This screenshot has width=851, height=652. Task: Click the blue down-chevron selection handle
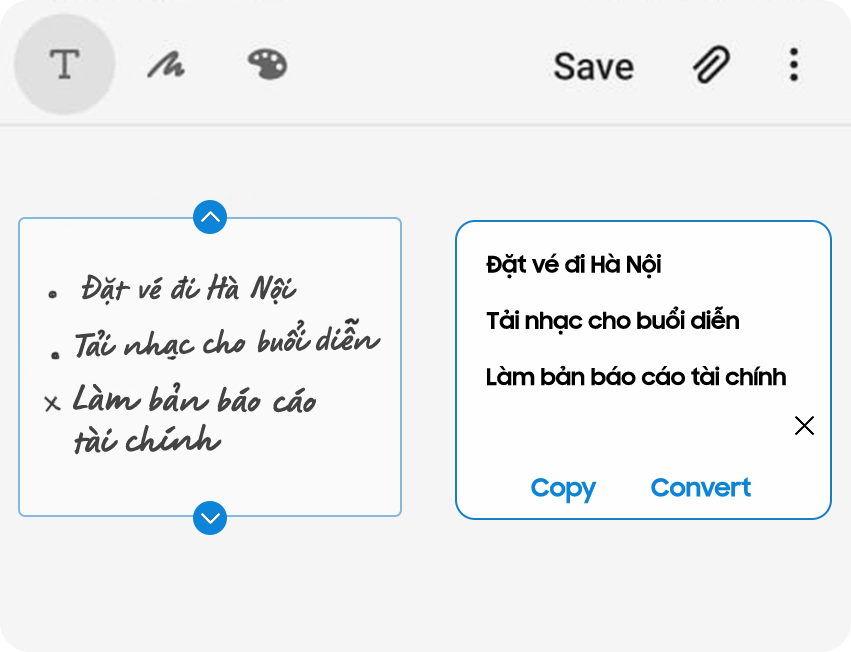pyautogui.click(x=210, y=518)
